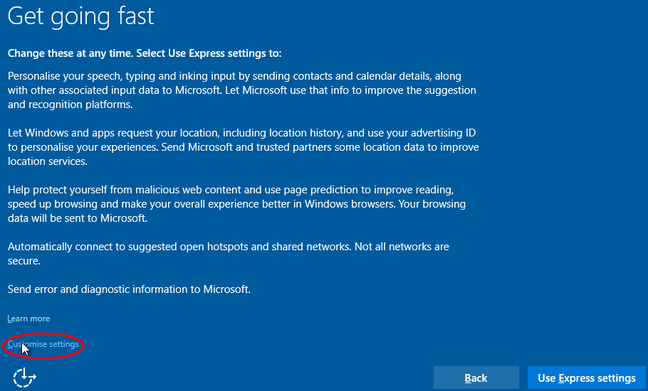
Task: Select the Automatically connect to suggested hotspots line
Action: (228, 247)
